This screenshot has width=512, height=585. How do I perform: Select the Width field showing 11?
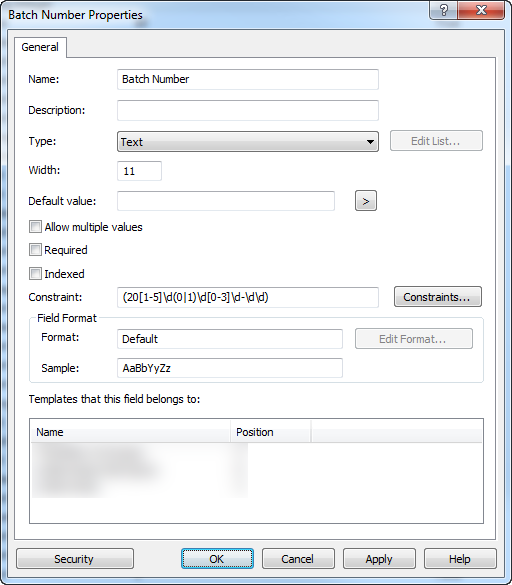click(139, 171)
